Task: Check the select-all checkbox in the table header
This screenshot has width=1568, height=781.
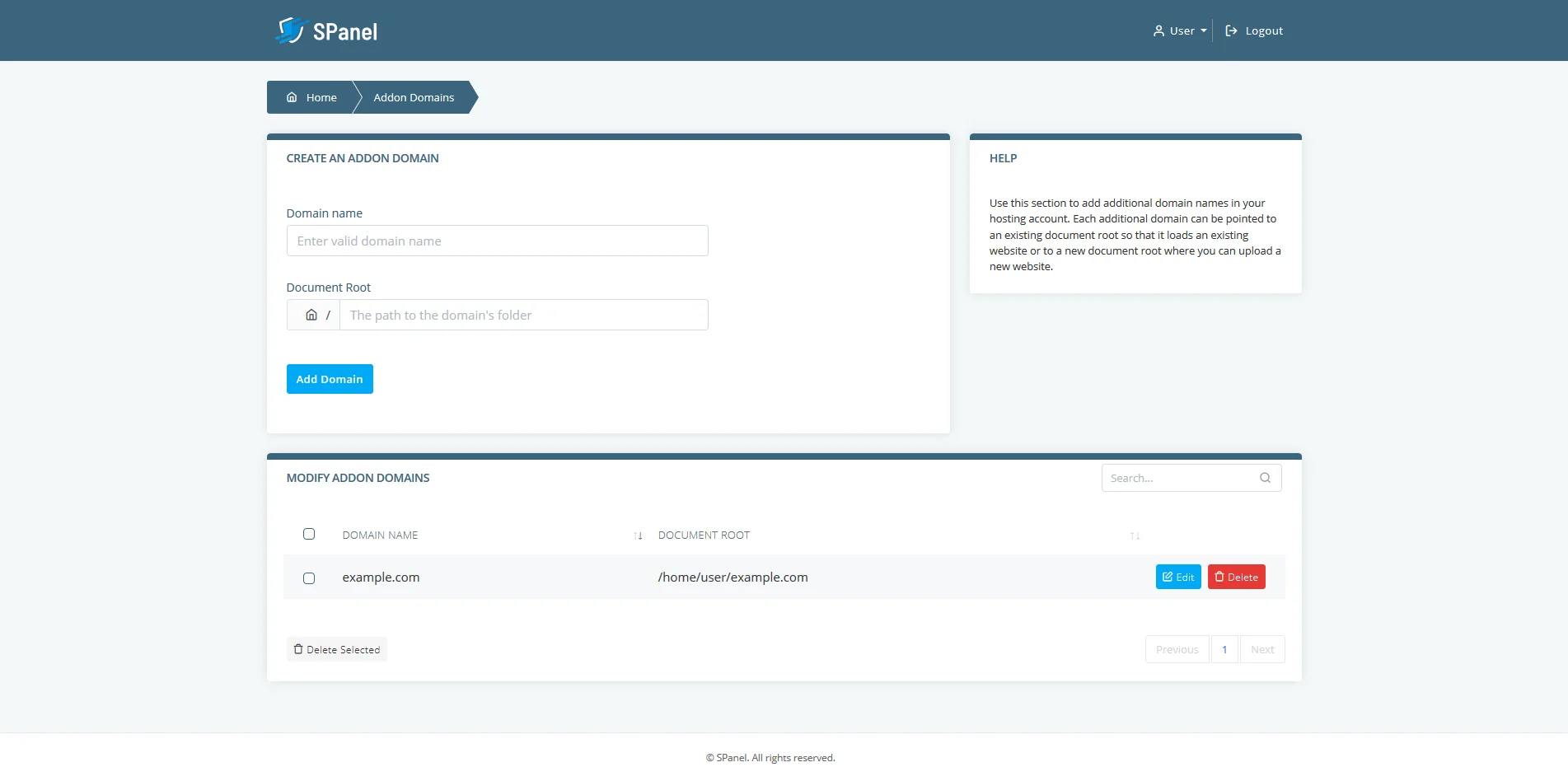Action: coord(309,534)
